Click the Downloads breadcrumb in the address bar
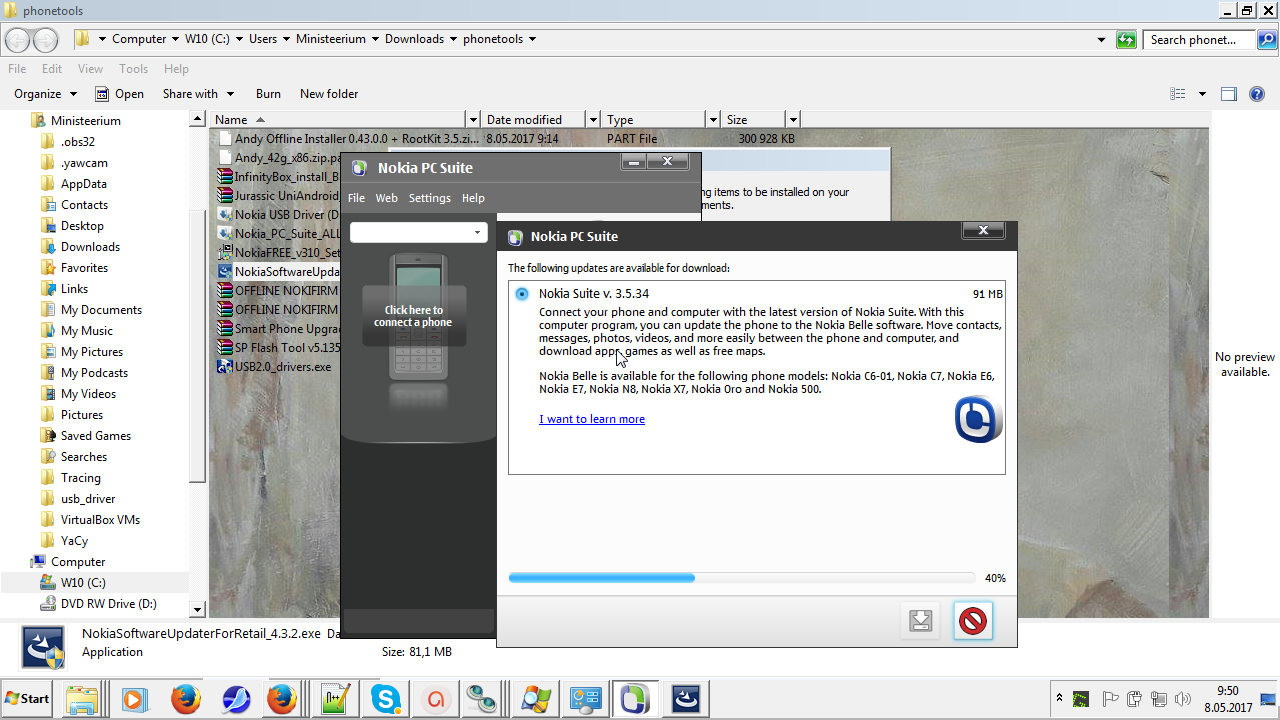The image size is (1280, 720). pyautogui.click(x=414, y=39)
